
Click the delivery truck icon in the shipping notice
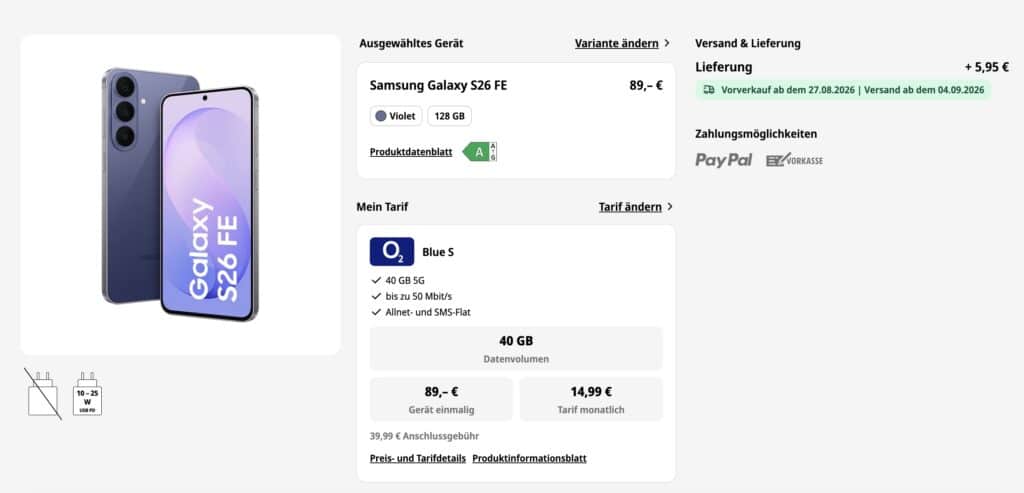(x=709, y=90)
